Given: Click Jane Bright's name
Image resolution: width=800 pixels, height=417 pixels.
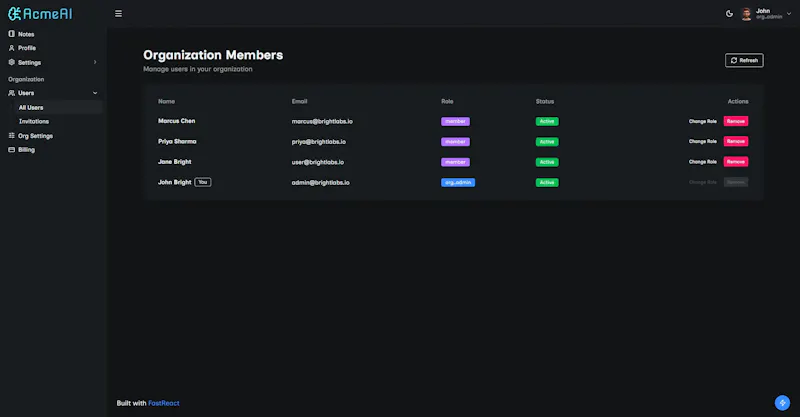Looking at the screenshot, I should (174, 162).
